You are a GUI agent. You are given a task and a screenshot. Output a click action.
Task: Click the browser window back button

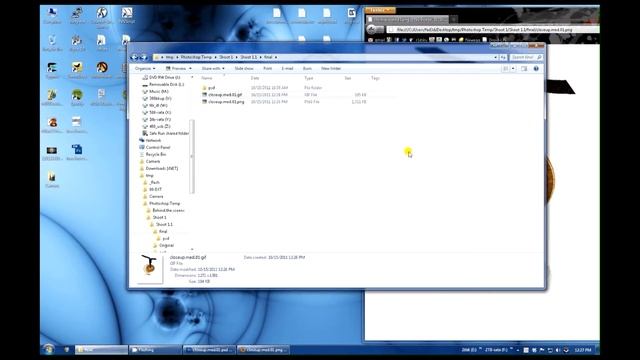371,29
